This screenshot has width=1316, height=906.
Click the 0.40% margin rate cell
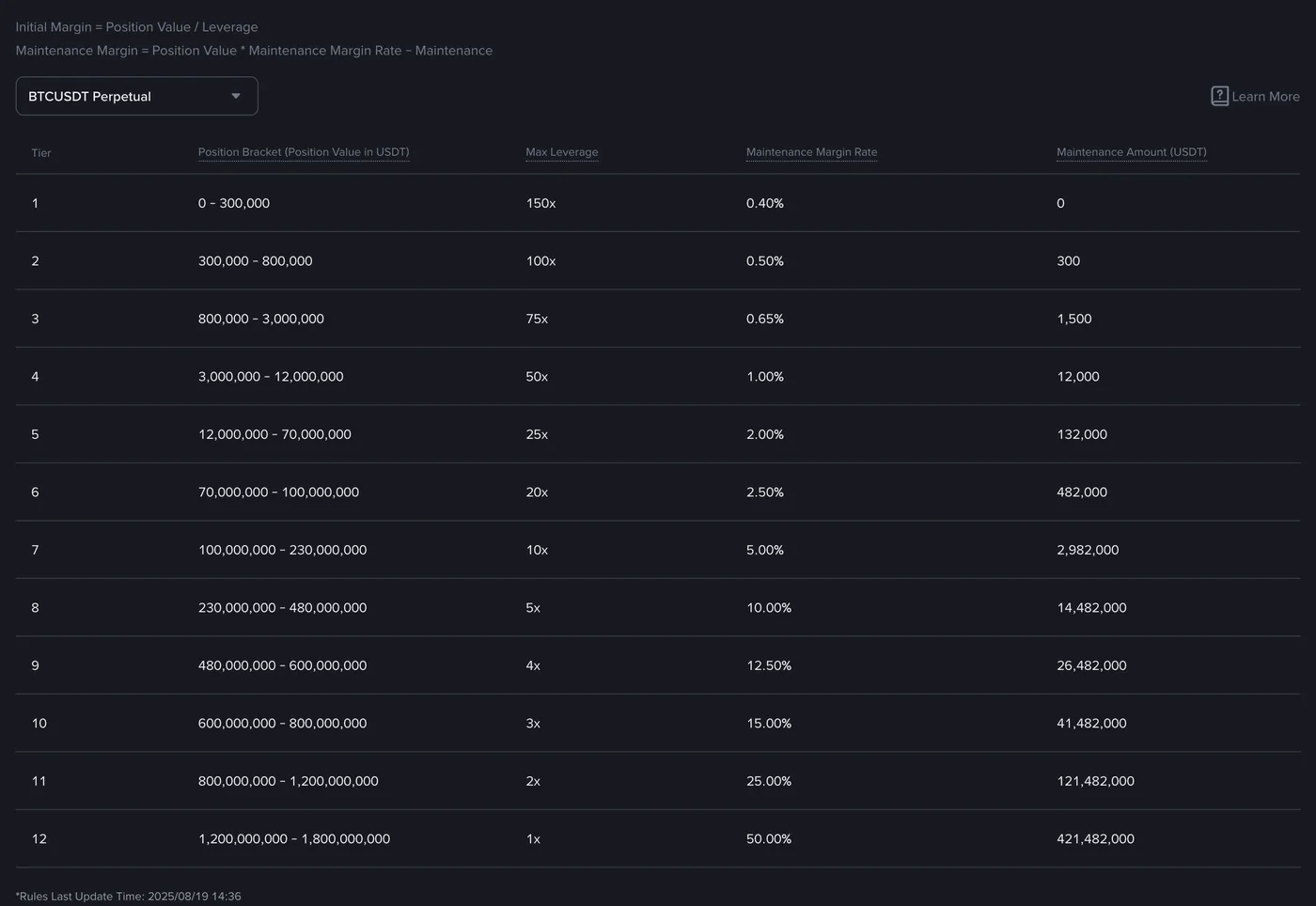click(765, 203)
